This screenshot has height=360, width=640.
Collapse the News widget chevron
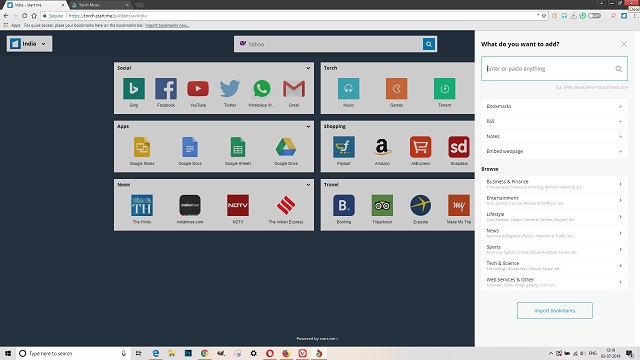click(308, 185)
